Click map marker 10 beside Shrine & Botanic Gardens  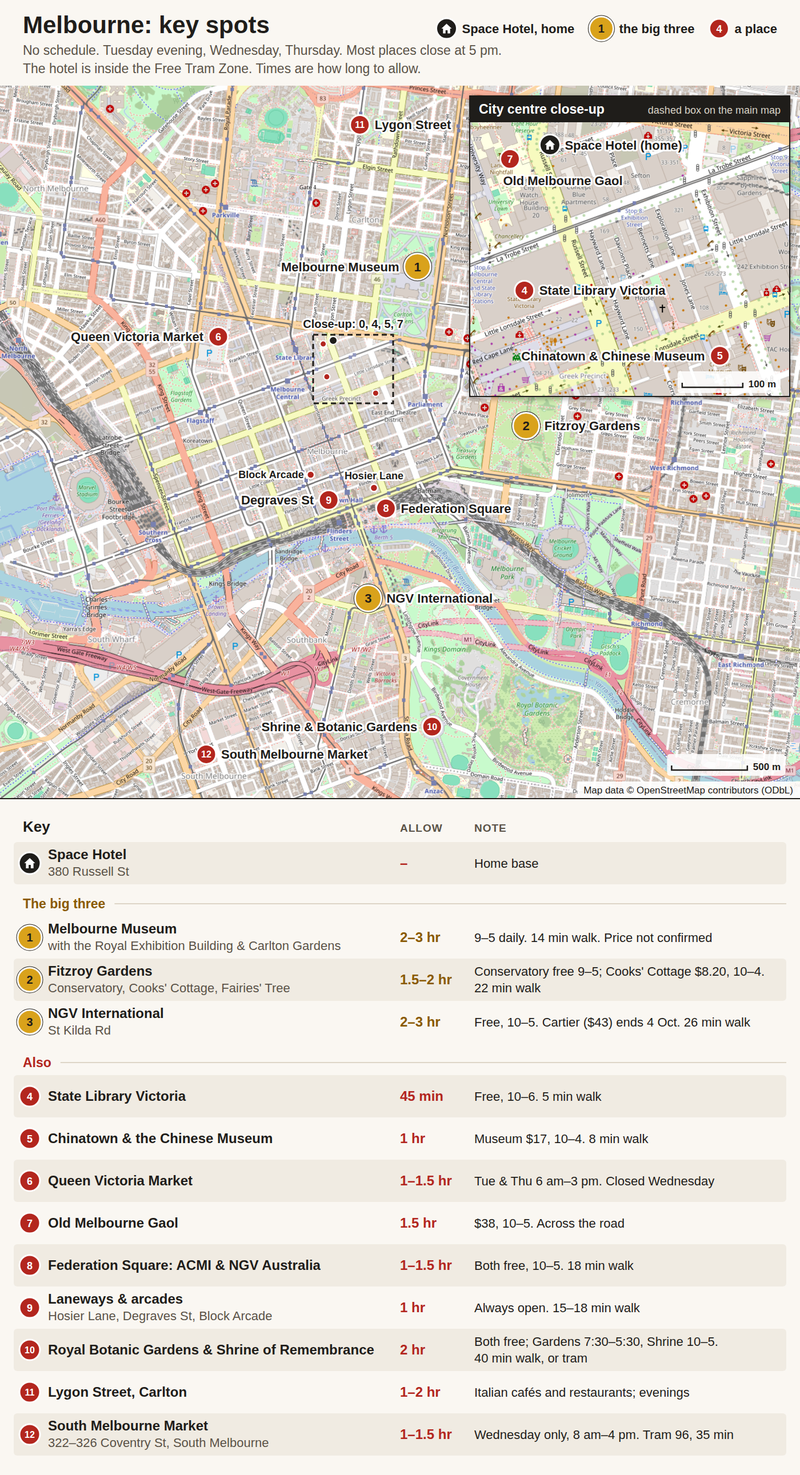click(431, 726)
